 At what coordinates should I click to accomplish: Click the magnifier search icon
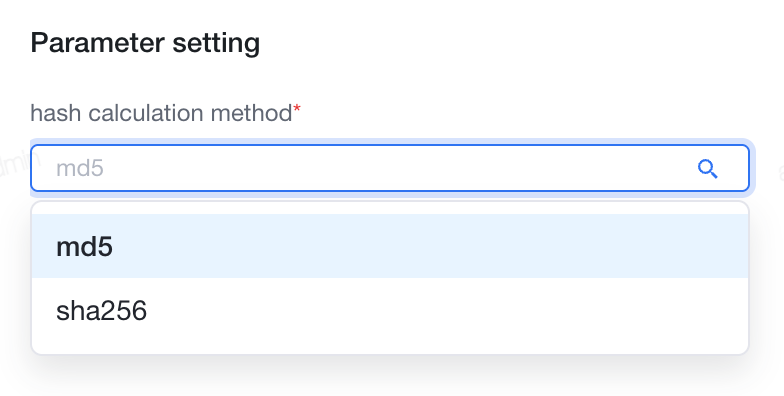pos(708,169)
